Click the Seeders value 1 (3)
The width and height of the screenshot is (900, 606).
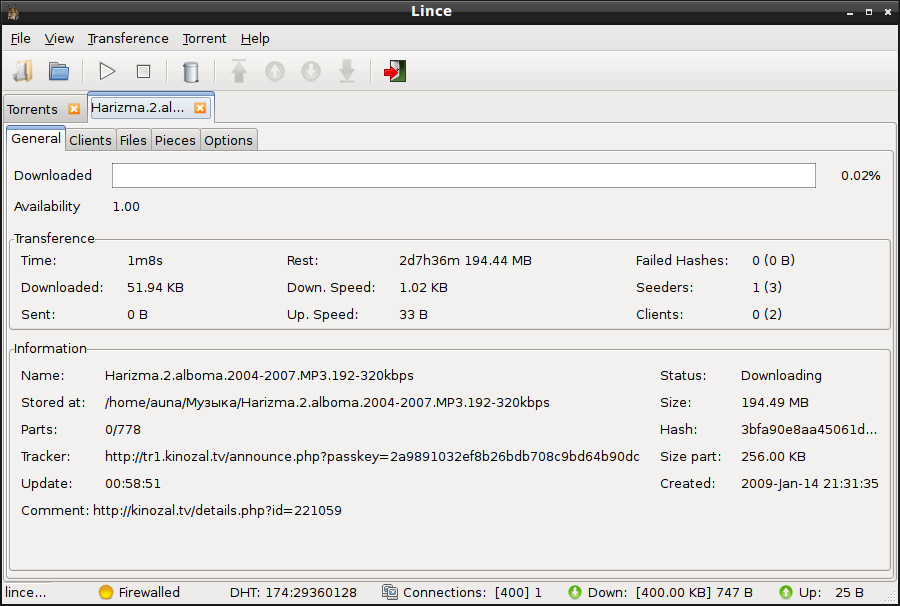[x=767, y=288]
